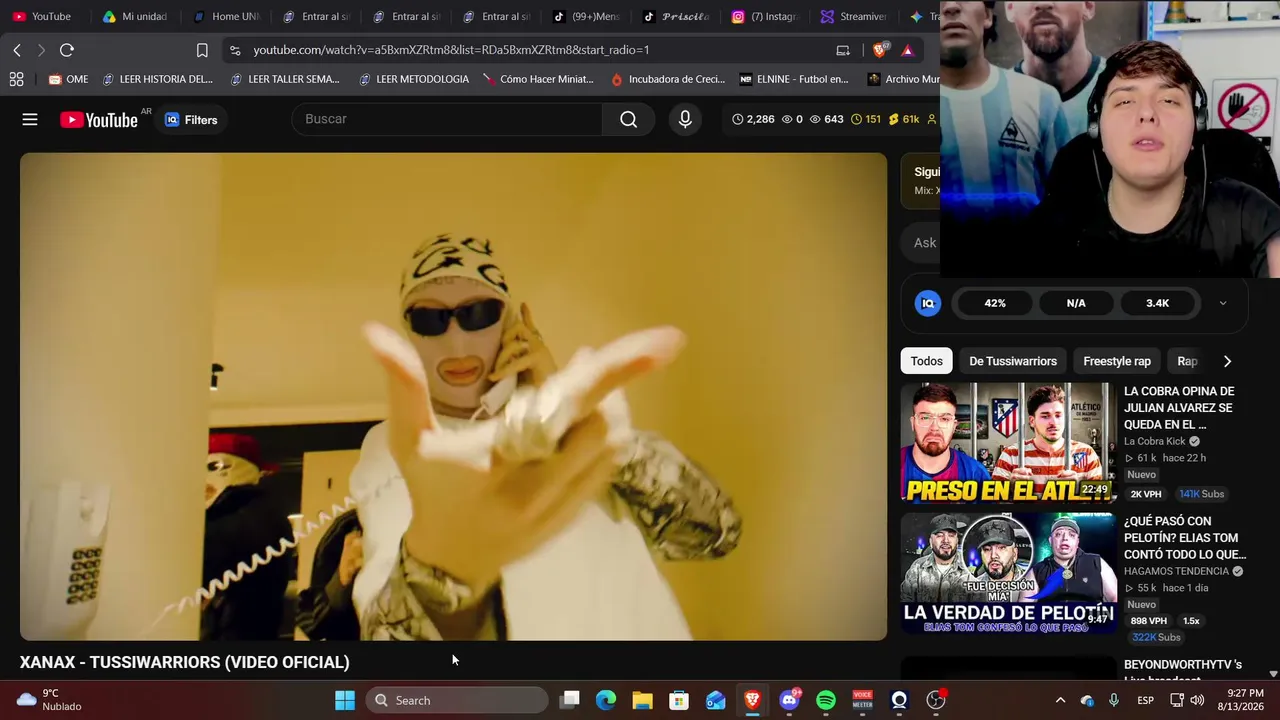Click the cast/media icon in address bar
Image resolution: width=1280 pixels, height=720 pixels.
[843, 50]
